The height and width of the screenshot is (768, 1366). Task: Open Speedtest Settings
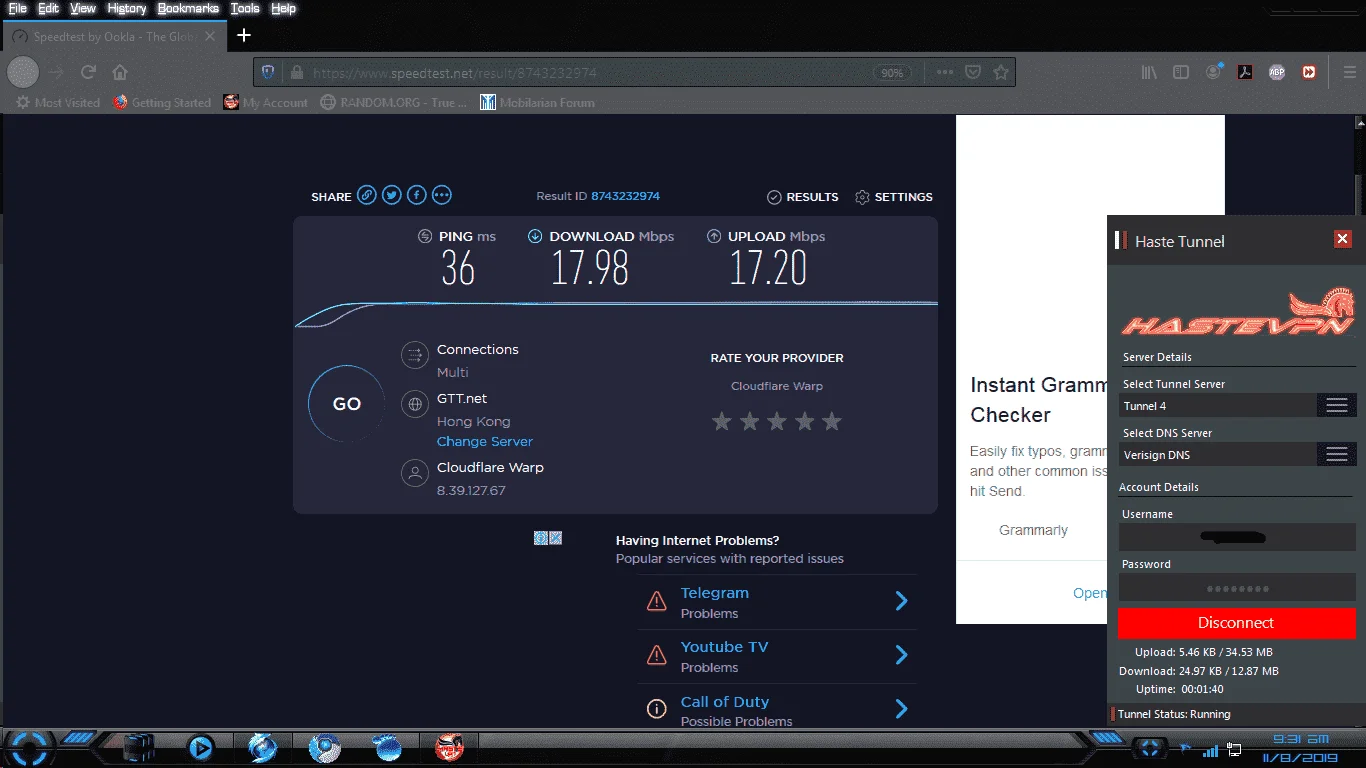[894, 197]
